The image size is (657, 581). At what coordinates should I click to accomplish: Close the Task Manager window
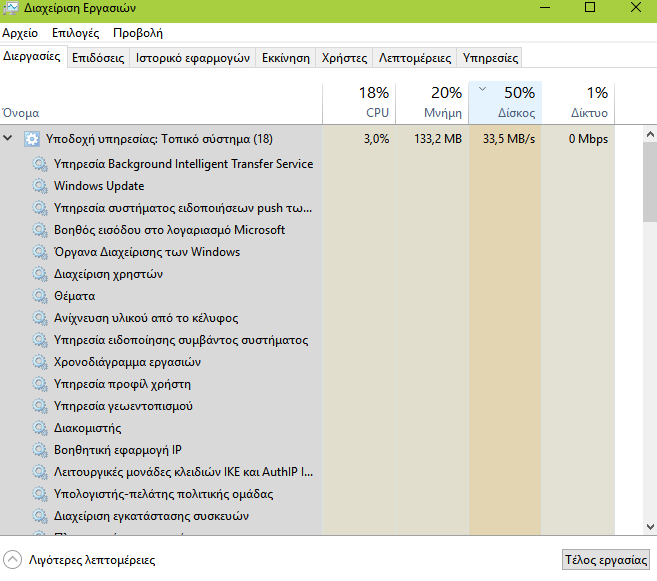(x=636, y=7)
